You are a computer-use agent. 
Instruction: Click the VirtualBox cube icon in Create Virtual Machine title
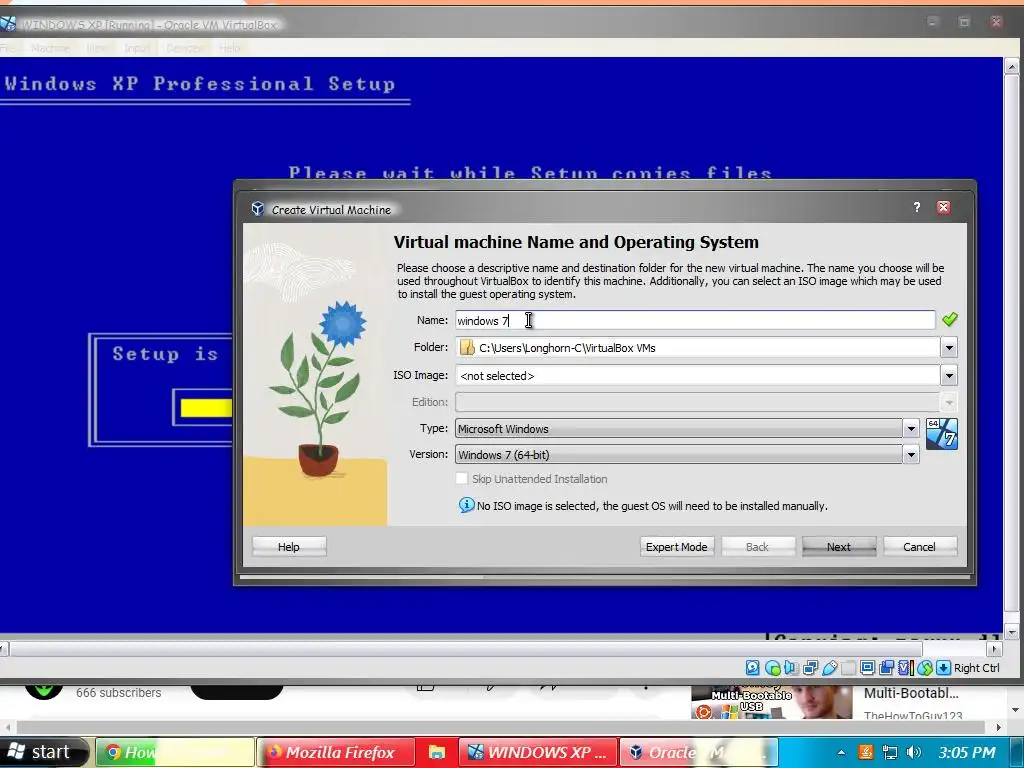[257, 209]
